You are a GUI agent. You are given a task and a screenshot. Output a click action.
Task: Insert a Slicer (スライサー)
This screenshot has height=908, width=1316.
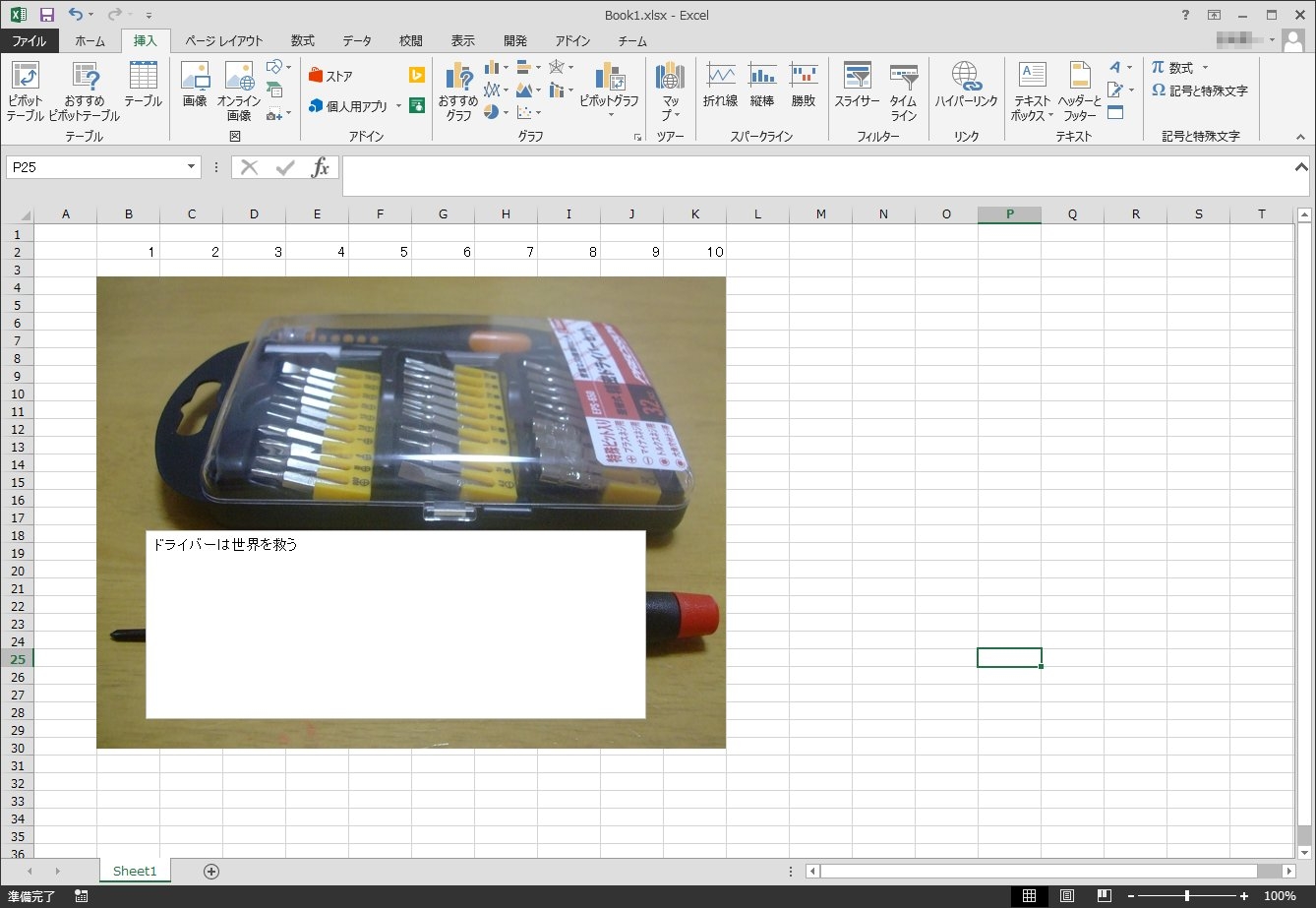coord(858,85)
